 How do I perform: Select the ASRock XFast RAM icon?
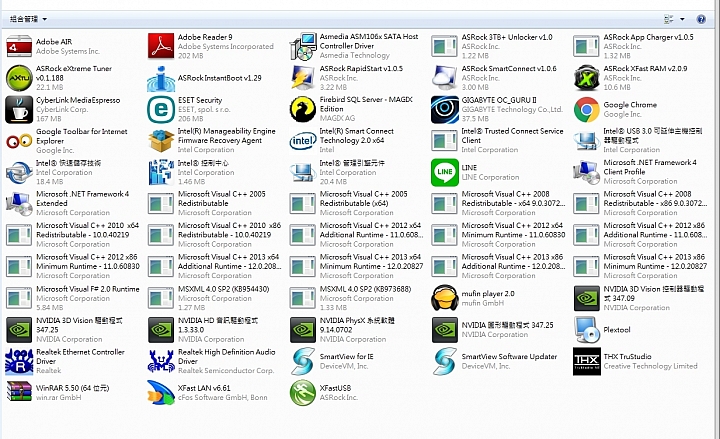(586, 78)
